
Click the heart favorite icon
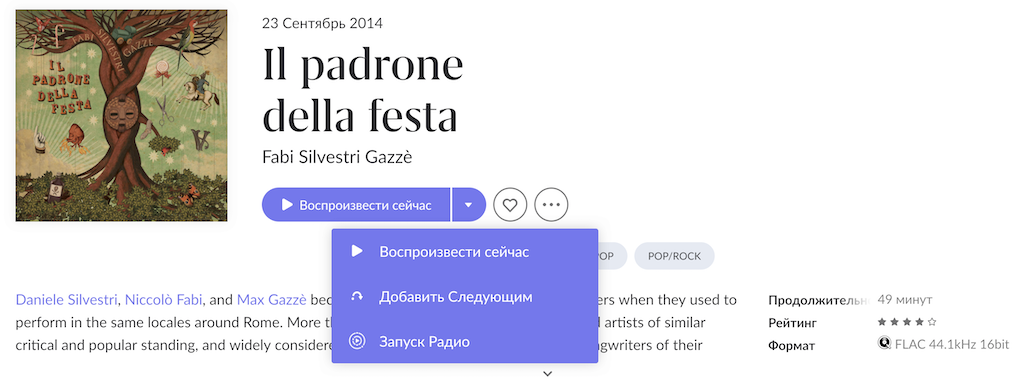(x=510, y=205)
